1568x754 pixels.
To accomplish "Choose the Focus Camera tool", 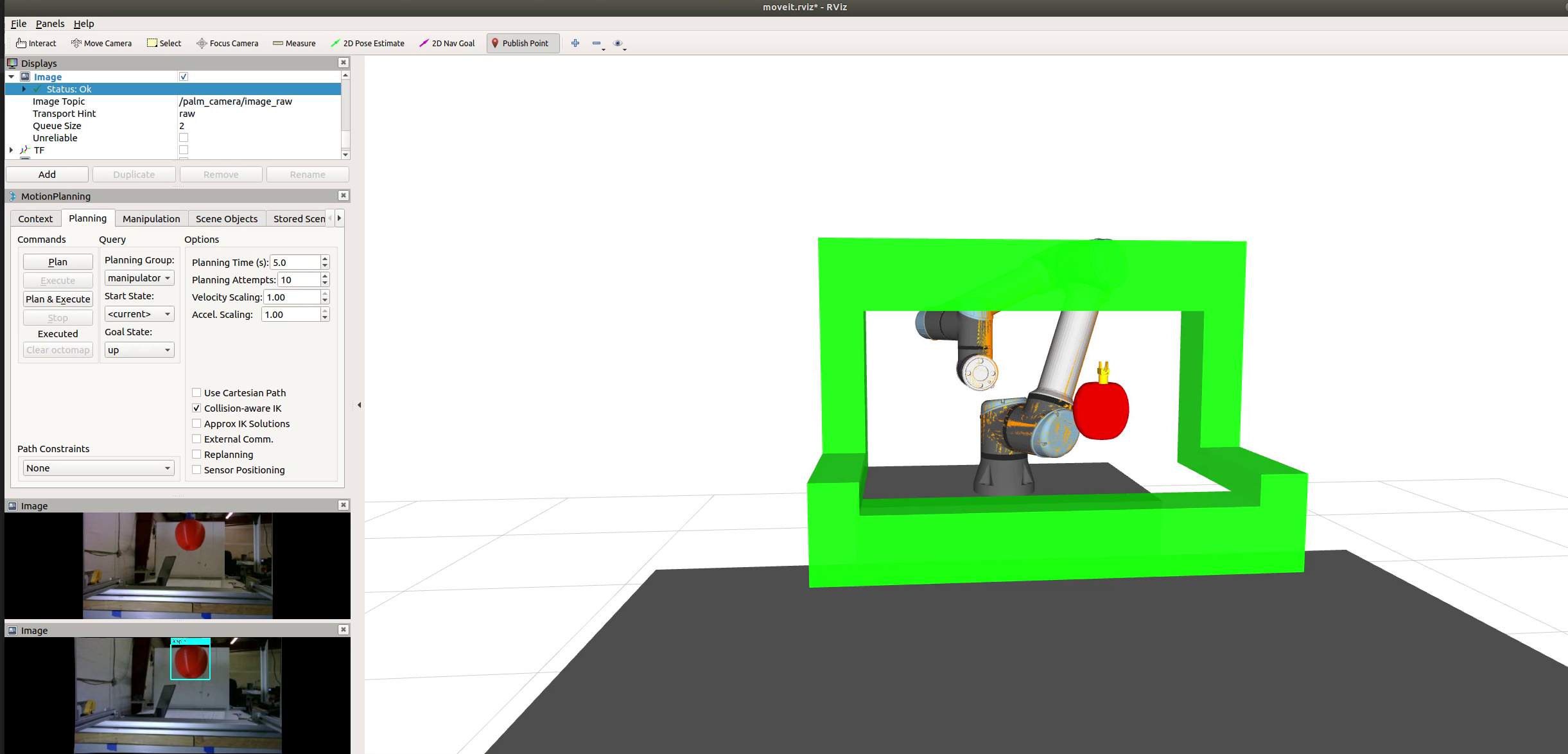I will tap(227, 43).
